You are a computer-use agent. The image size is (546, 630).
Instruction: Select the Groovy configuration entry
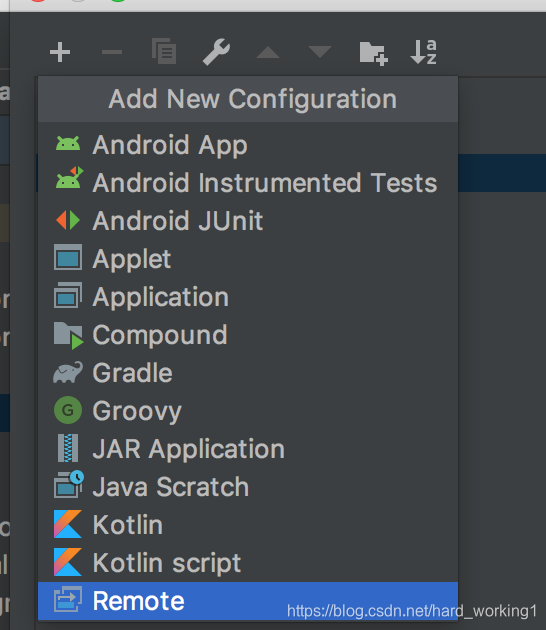tap(248, 411)
